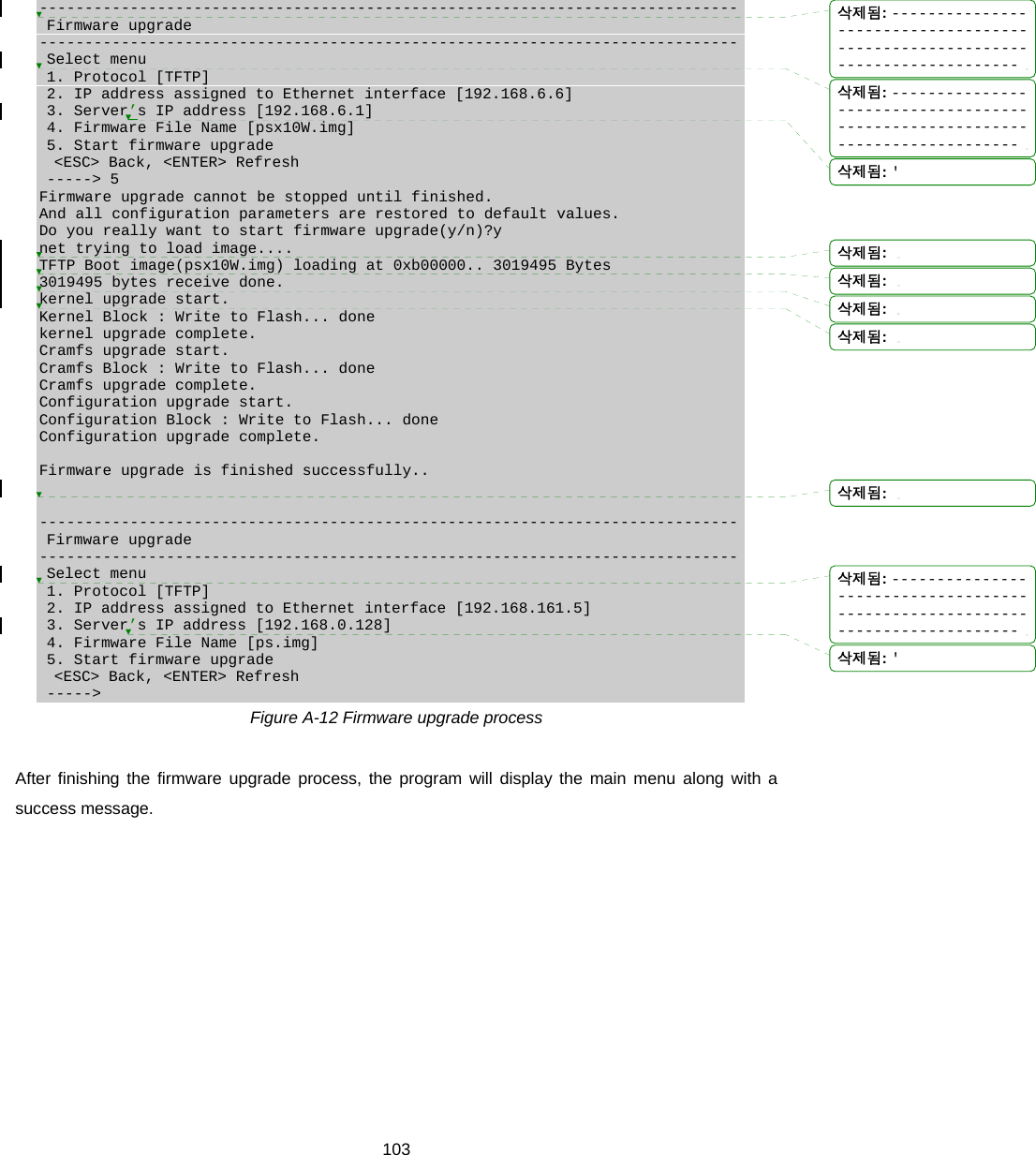Click the caption 'Figure A-12 Firmware upgrade process'
The width and height of the screenshot is (1036, 1155).
(395, 718)
